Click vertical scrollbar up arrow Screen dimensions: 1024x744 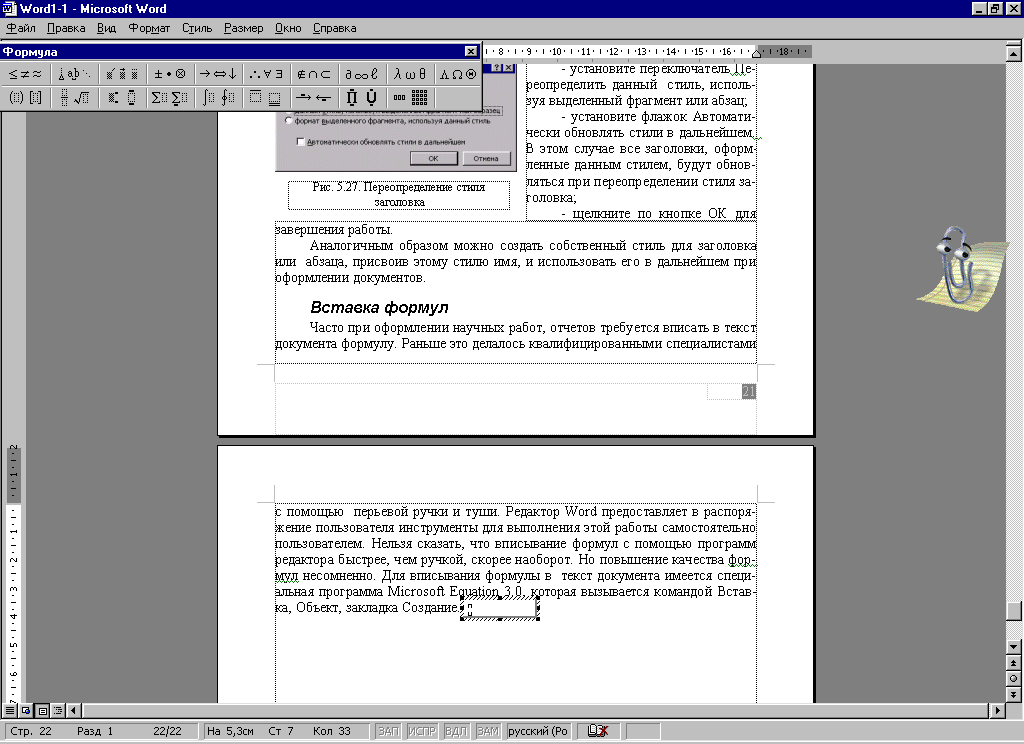pyautogui.click(x=1014, y=54)
